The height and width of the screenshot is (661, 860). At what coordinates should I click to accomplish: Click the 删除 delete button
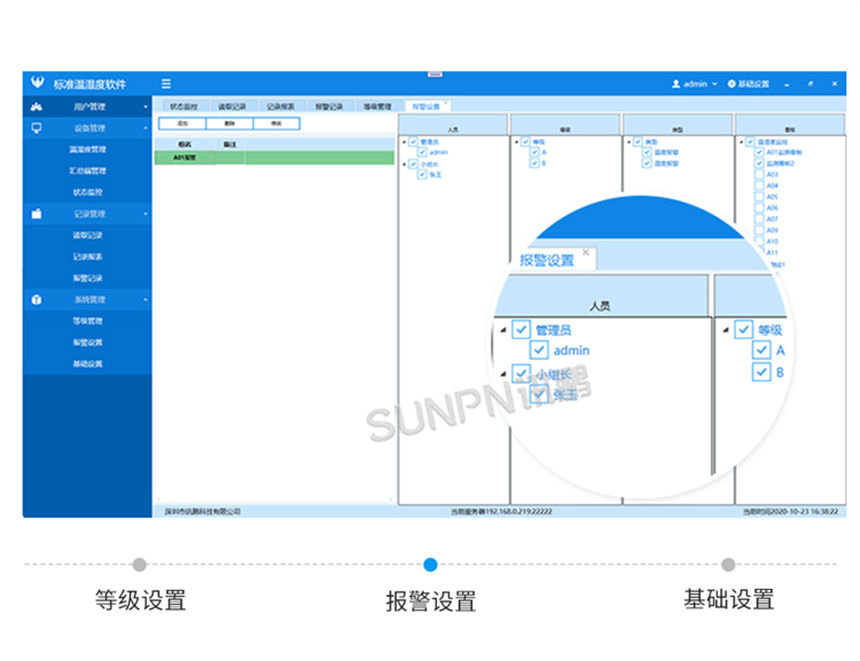point(227,122)
